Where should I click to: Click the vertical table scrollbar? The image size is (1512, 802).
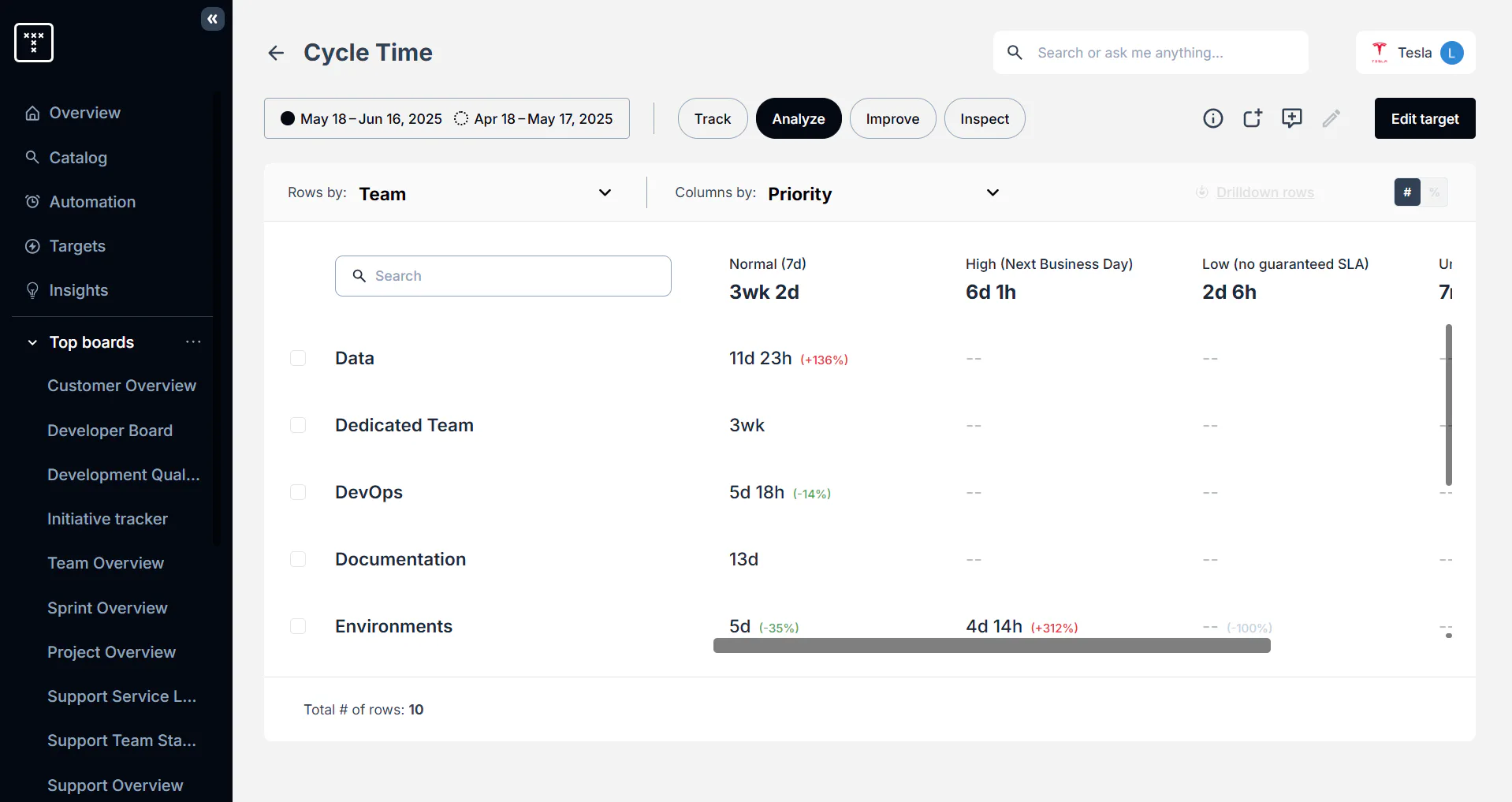(1449, 405)
